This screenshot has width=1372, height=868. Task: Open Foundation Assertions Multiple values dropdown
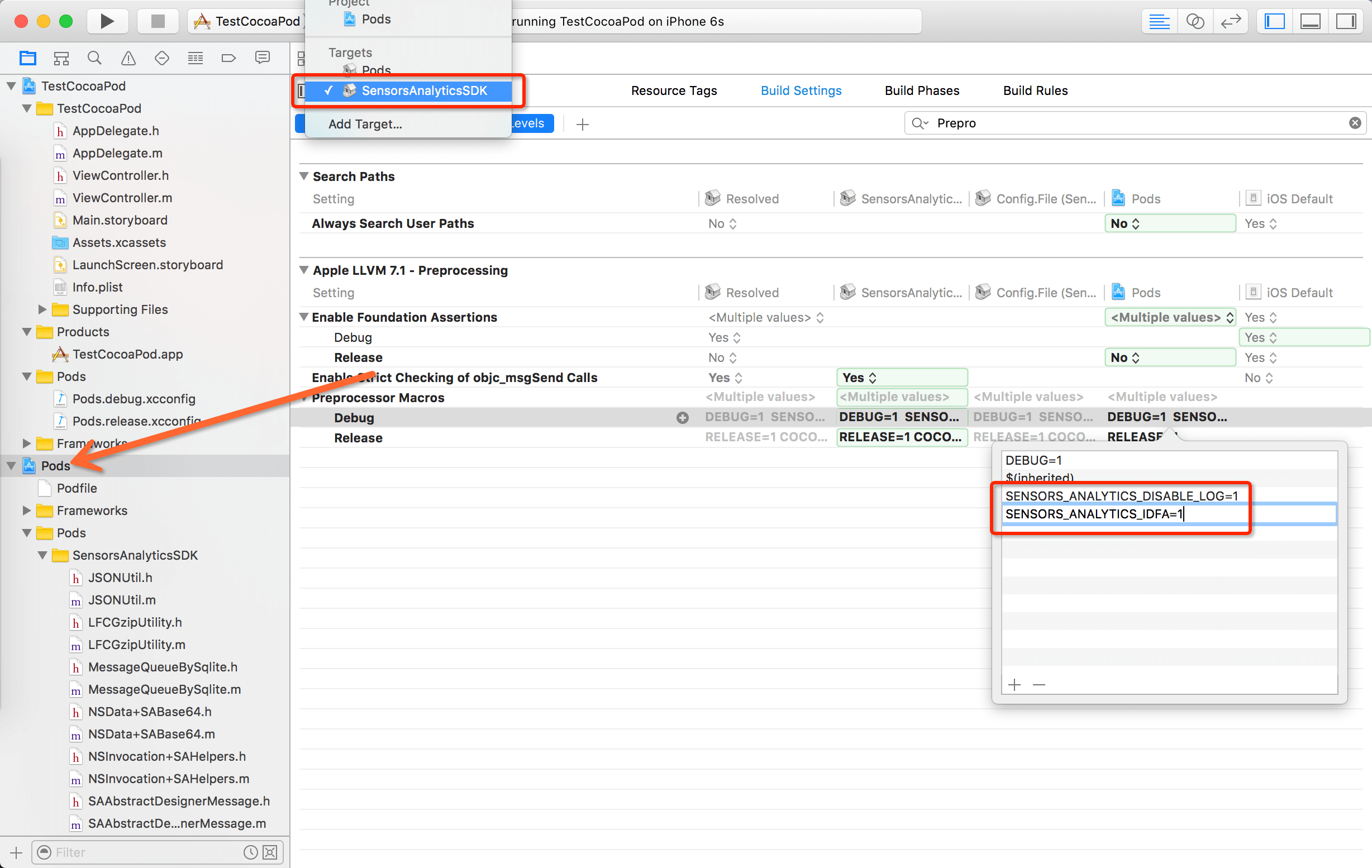tap(1170, 317)
